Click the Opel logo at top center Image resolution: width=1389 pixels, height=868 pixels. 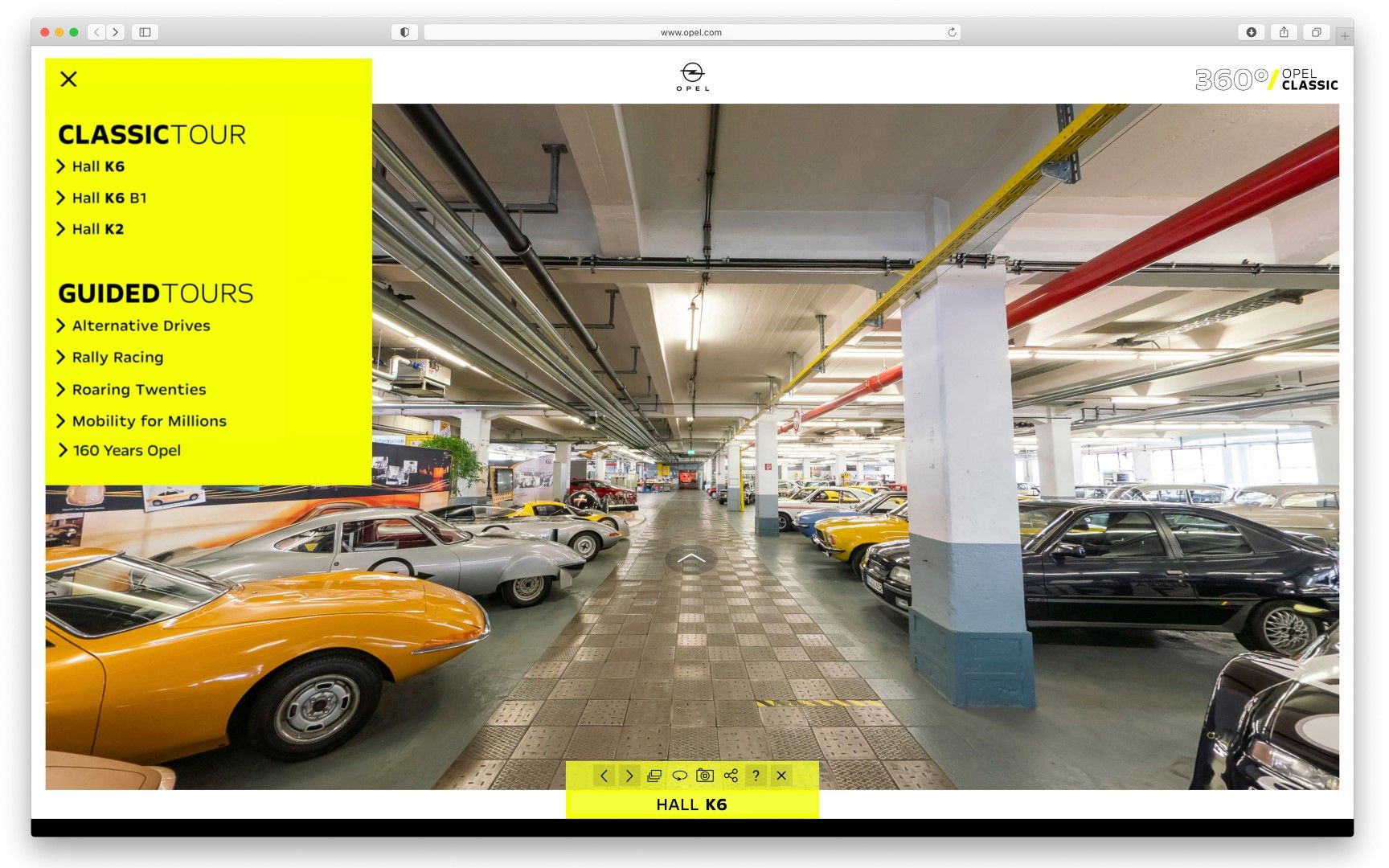click(692, 76)
